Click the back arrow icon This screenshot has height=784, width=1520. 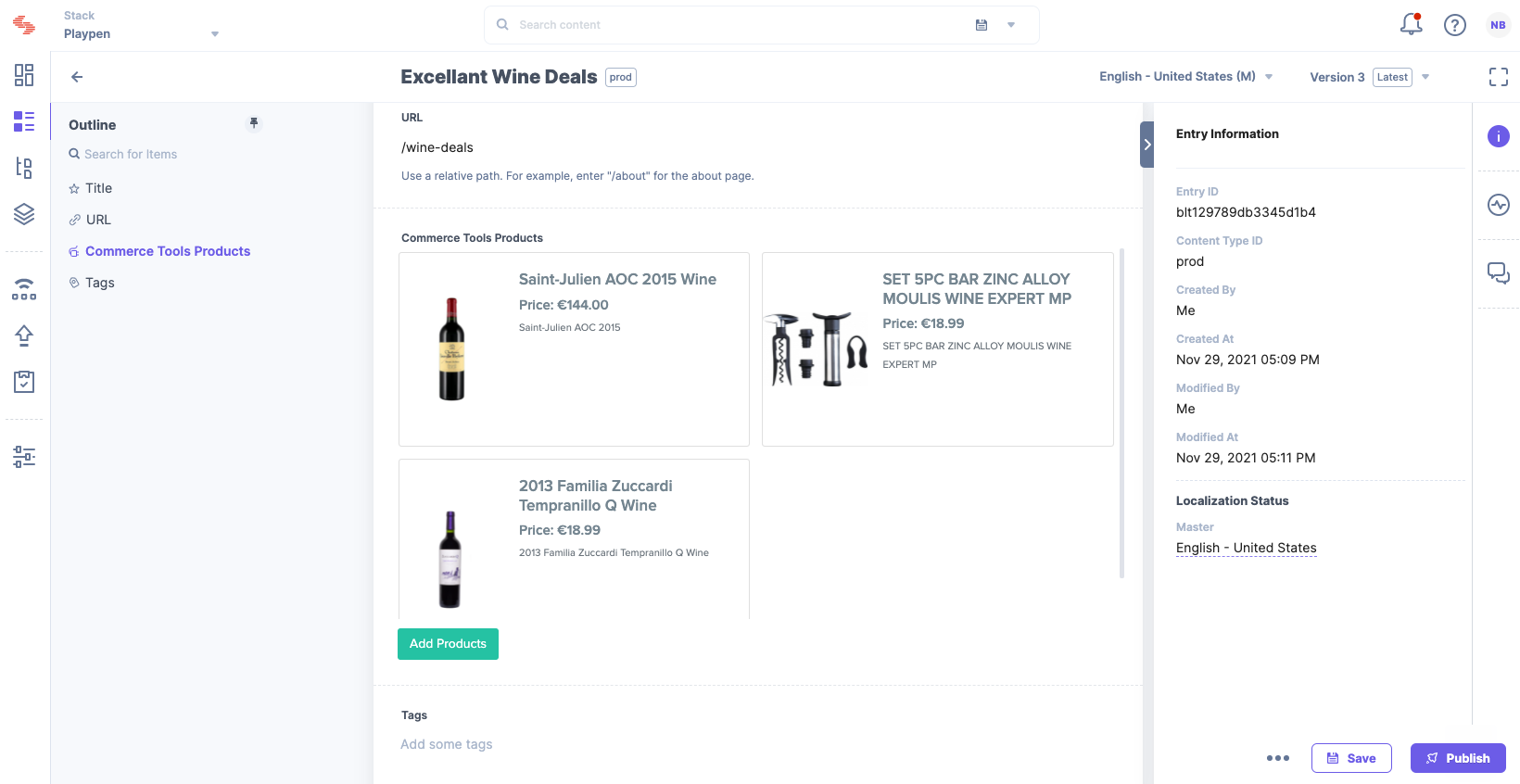click(x=77, y=77)
